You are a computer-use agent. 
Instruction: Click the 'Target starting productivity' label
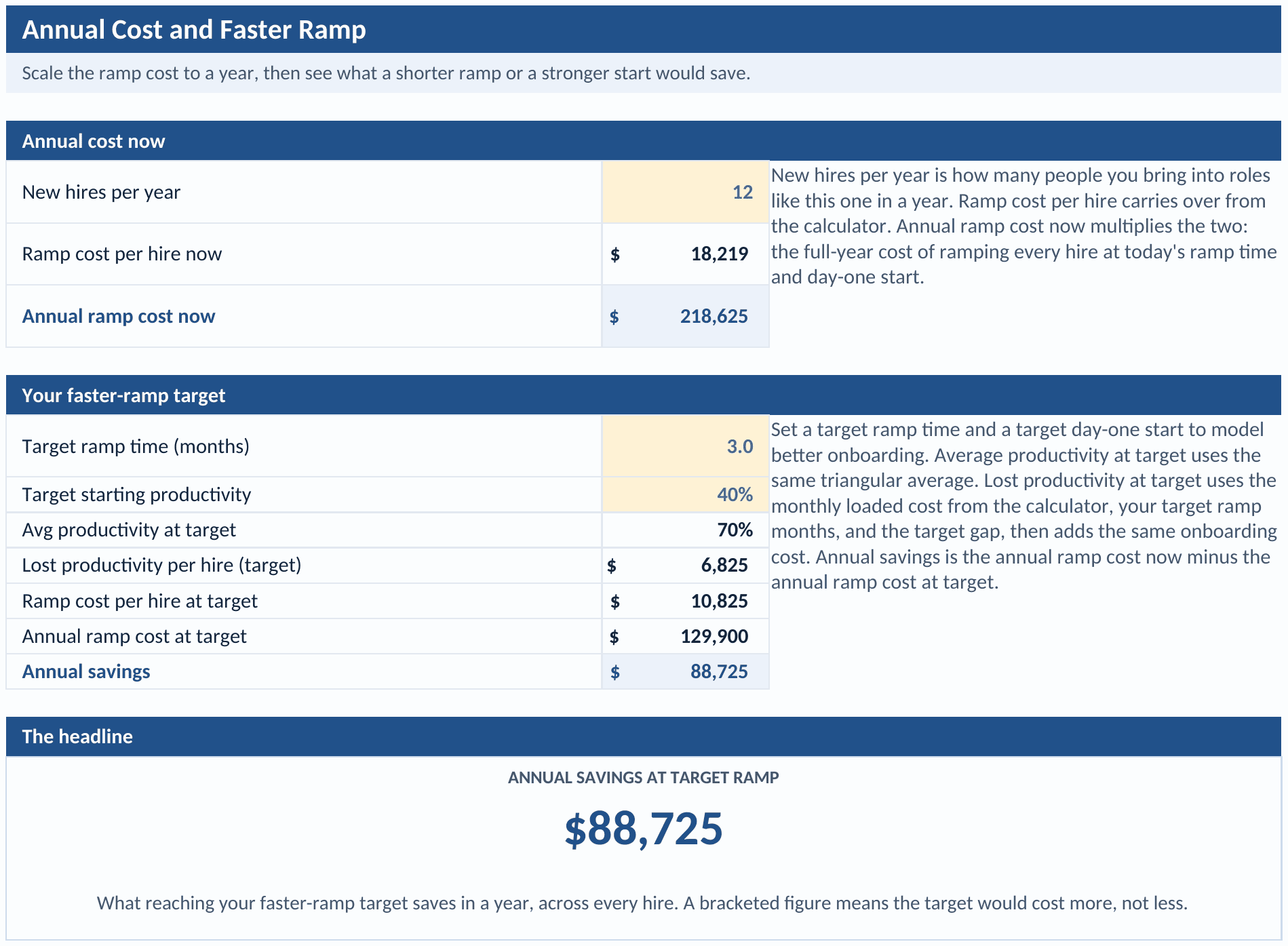pyautogui.click(x=136, y=494)
